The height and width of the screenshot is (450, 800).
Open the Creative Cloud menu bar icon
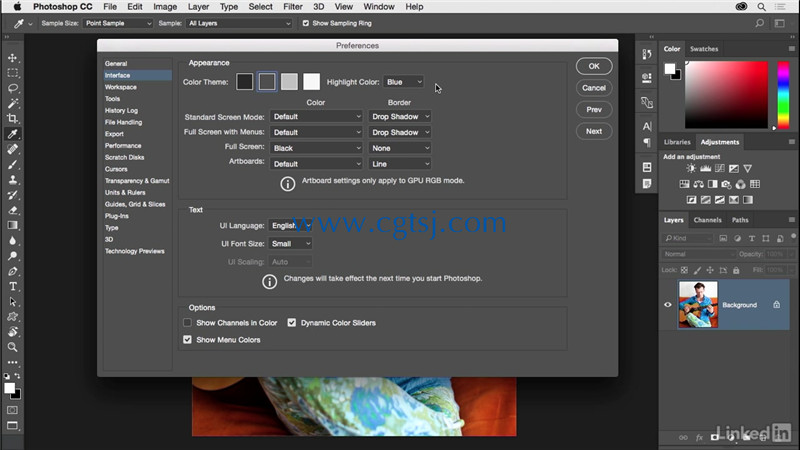tap(741, 7)
